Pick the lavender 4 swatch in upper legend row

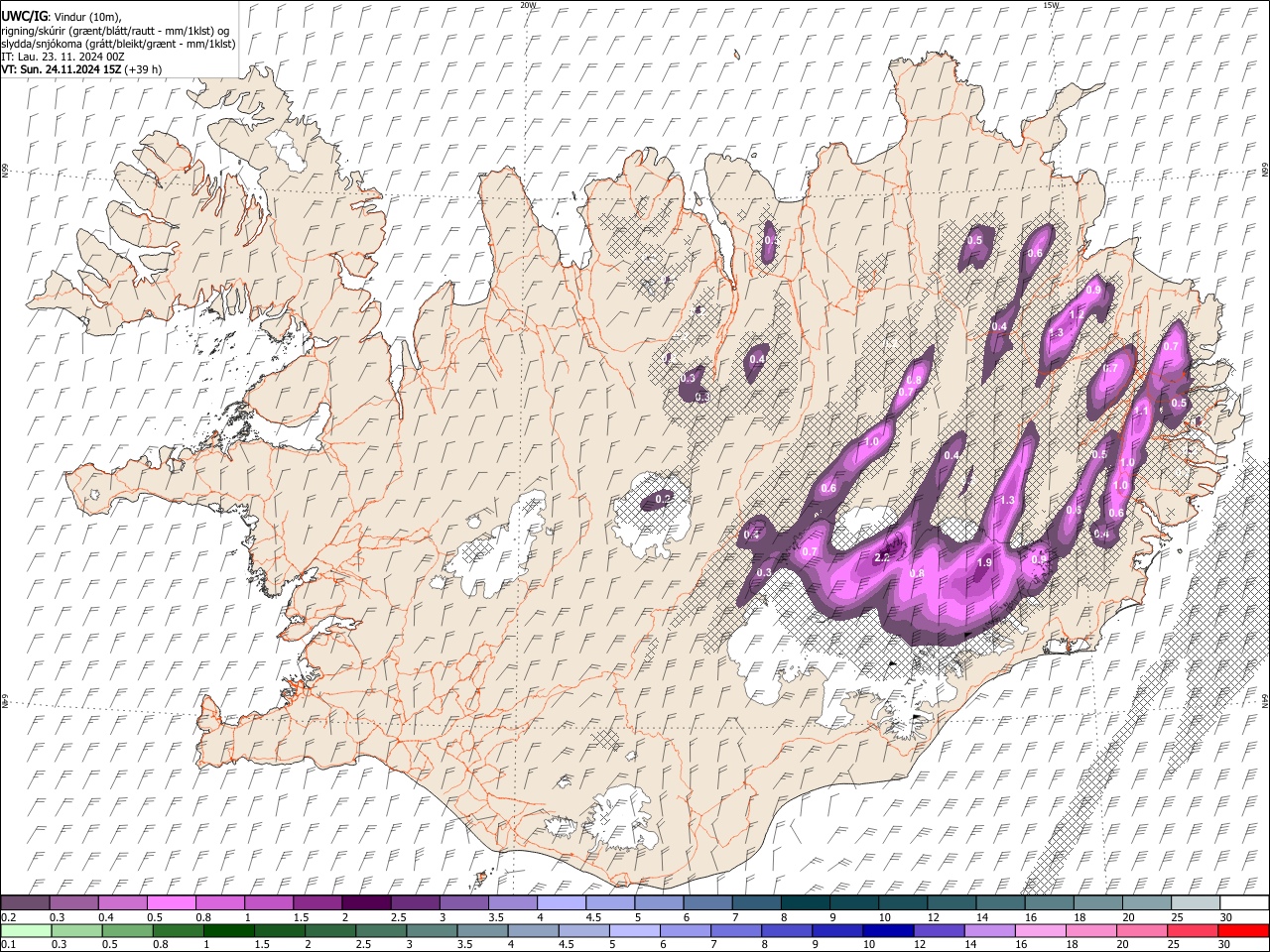[x=561, y=902]
